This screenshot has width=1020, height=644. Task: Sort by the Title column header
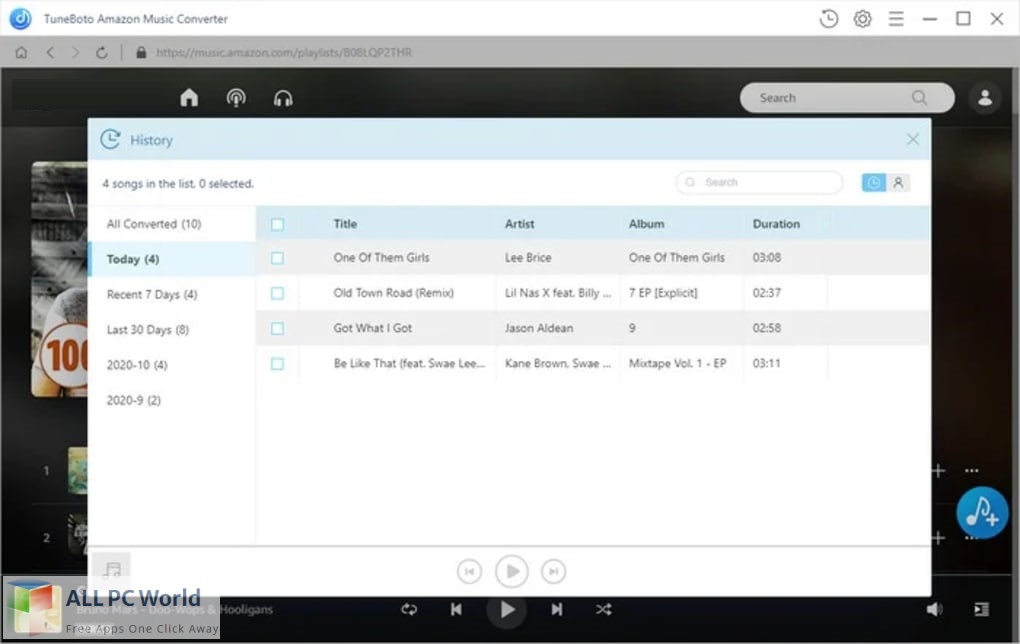point(345,224)
